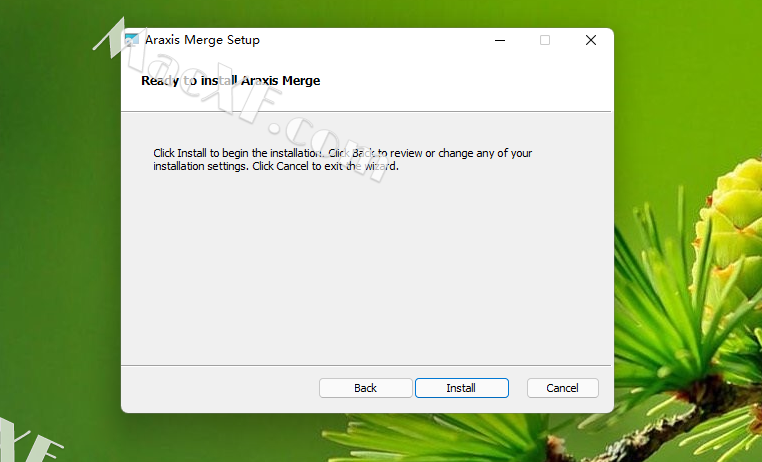Click the 'Ready to install Araxis Merge' heading

(x=230, y=81)
